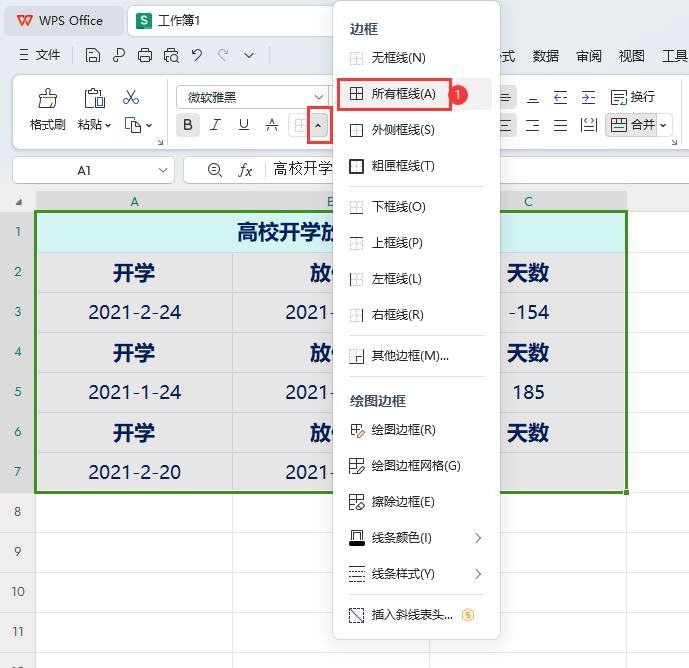Screen dimensions: 689x668
Task: Open the border dropdown arrow
Action: 319,125
